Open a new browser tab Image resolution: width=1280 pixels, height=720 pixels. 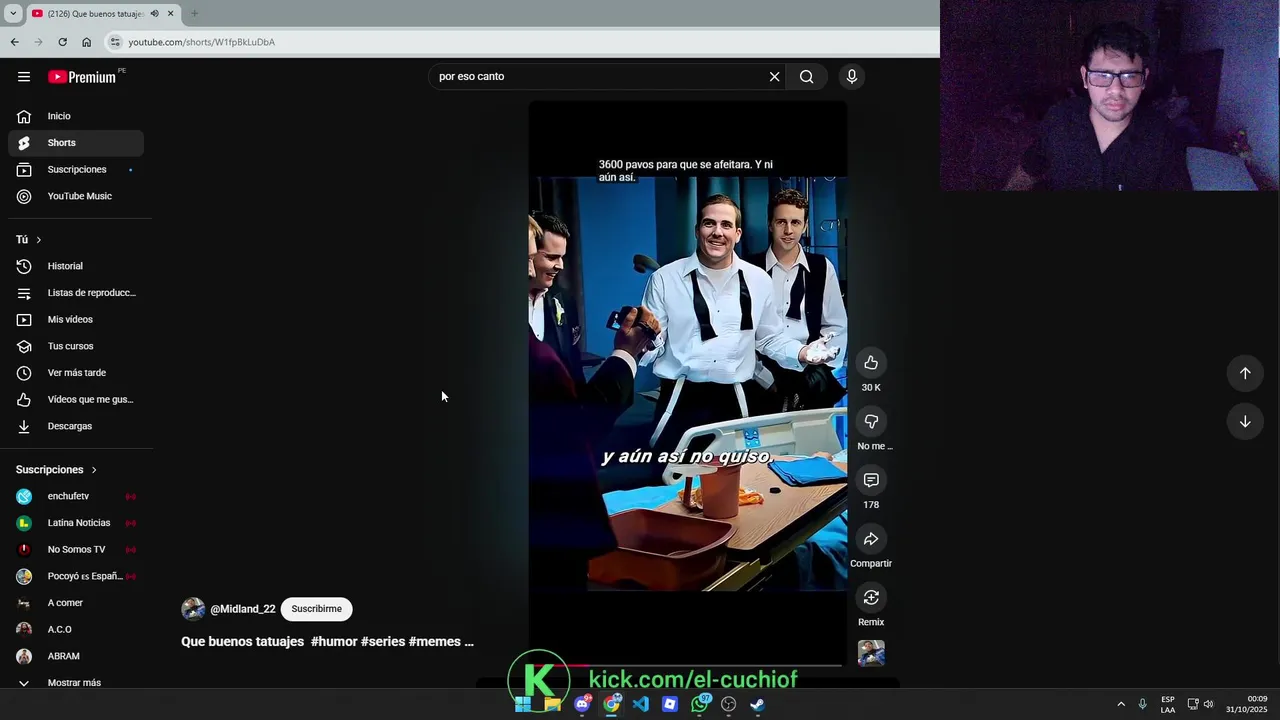pyautogui.click(x=194, y=13)
